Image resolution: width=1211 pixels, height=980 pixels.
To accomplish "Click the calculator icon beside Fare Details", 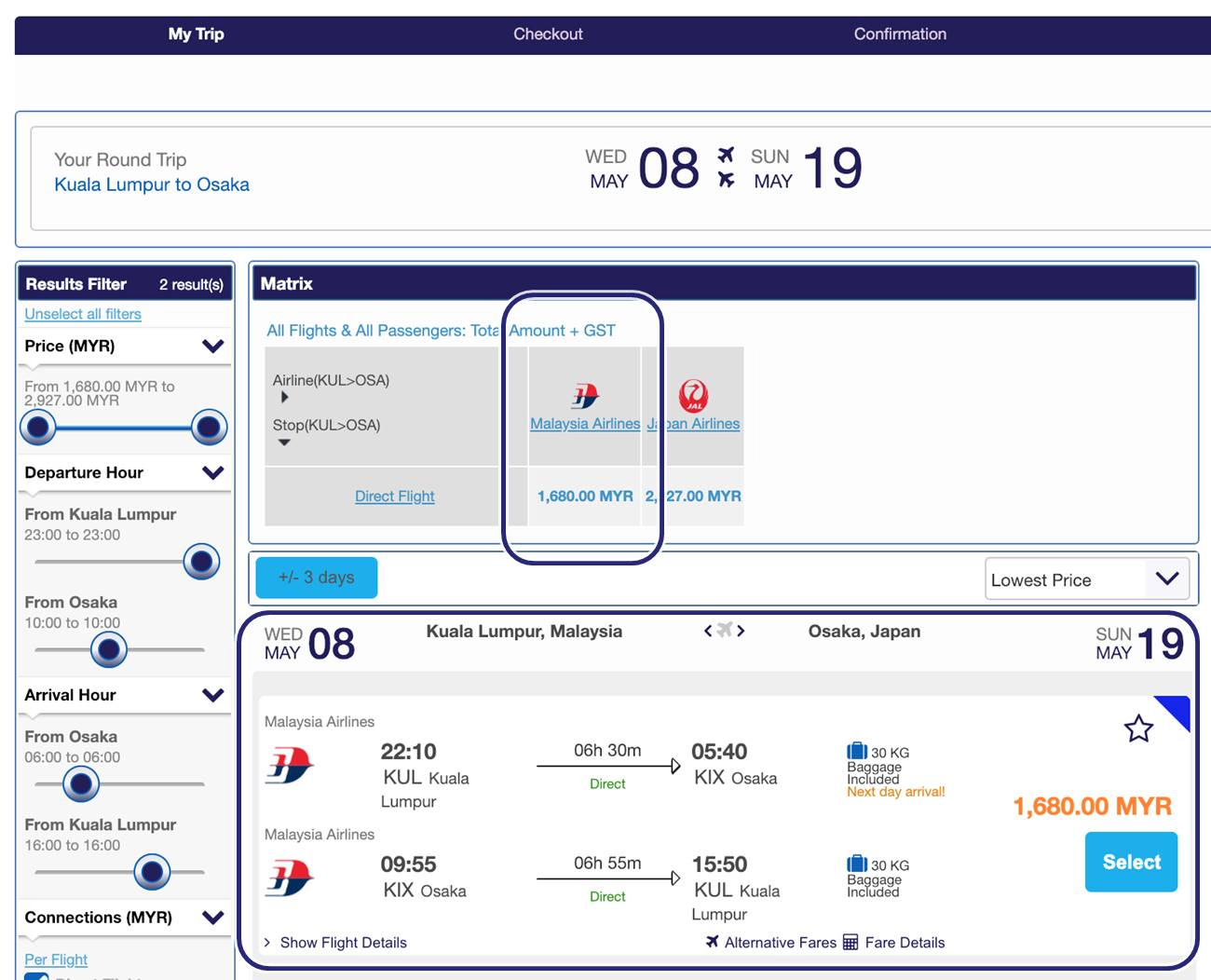I will pyautogui.click(x=850, y=942).
